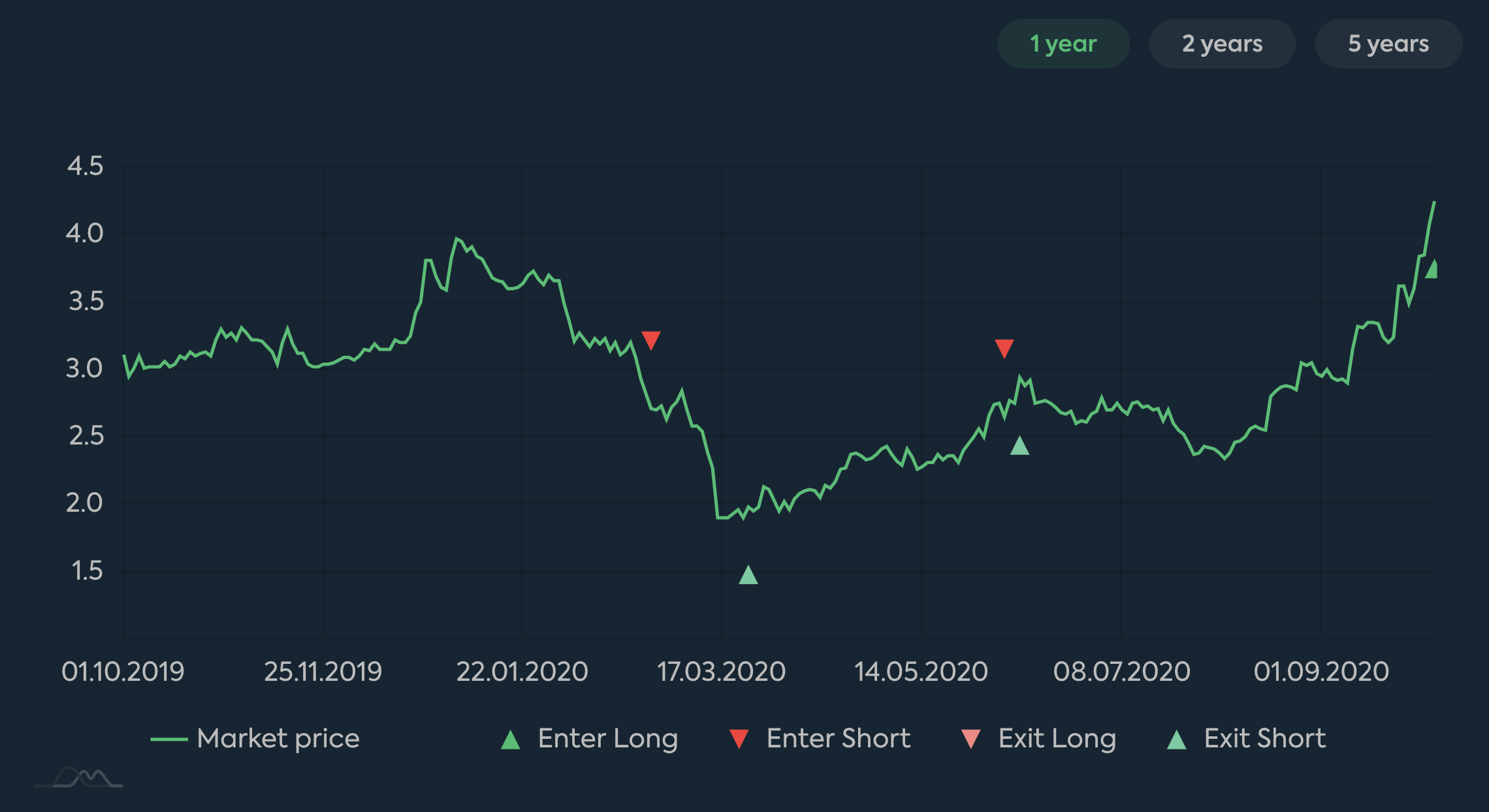Click the red triangle marker after 14.05.2020
This screenshot has width=1489, height=812.
pos(1004,348)
